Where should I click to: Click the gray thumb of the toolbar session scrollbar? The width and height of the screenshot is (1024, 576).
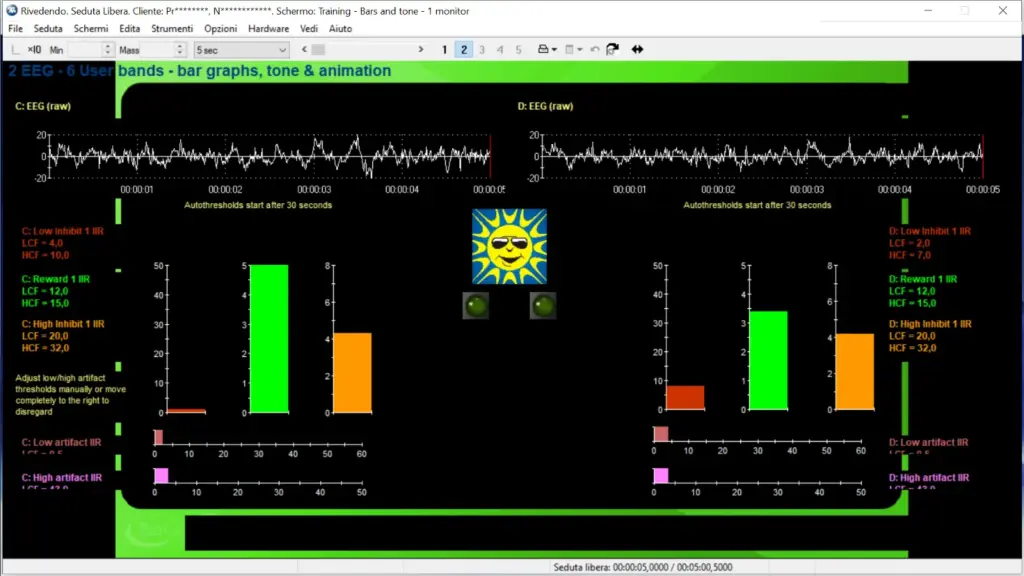click(x=318, y=50)
